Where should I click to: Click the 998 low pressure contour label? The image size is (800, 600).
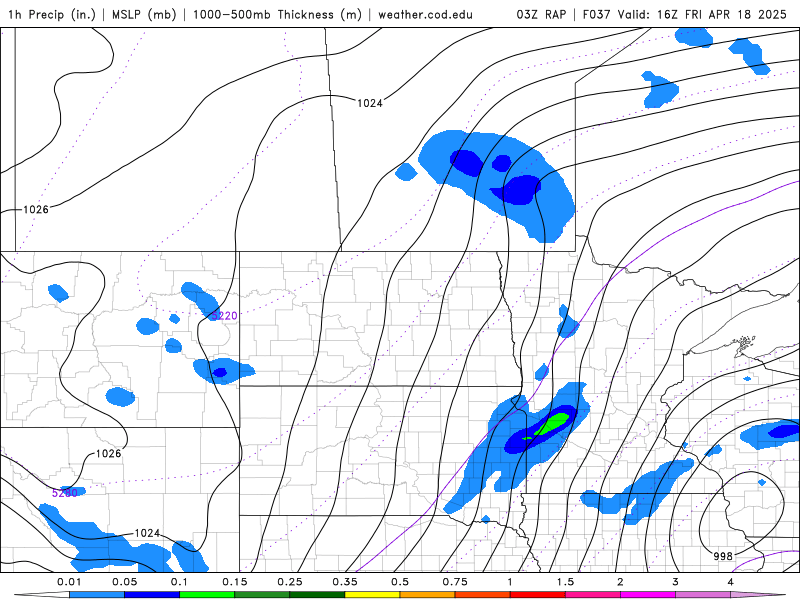tap(723, 556)
